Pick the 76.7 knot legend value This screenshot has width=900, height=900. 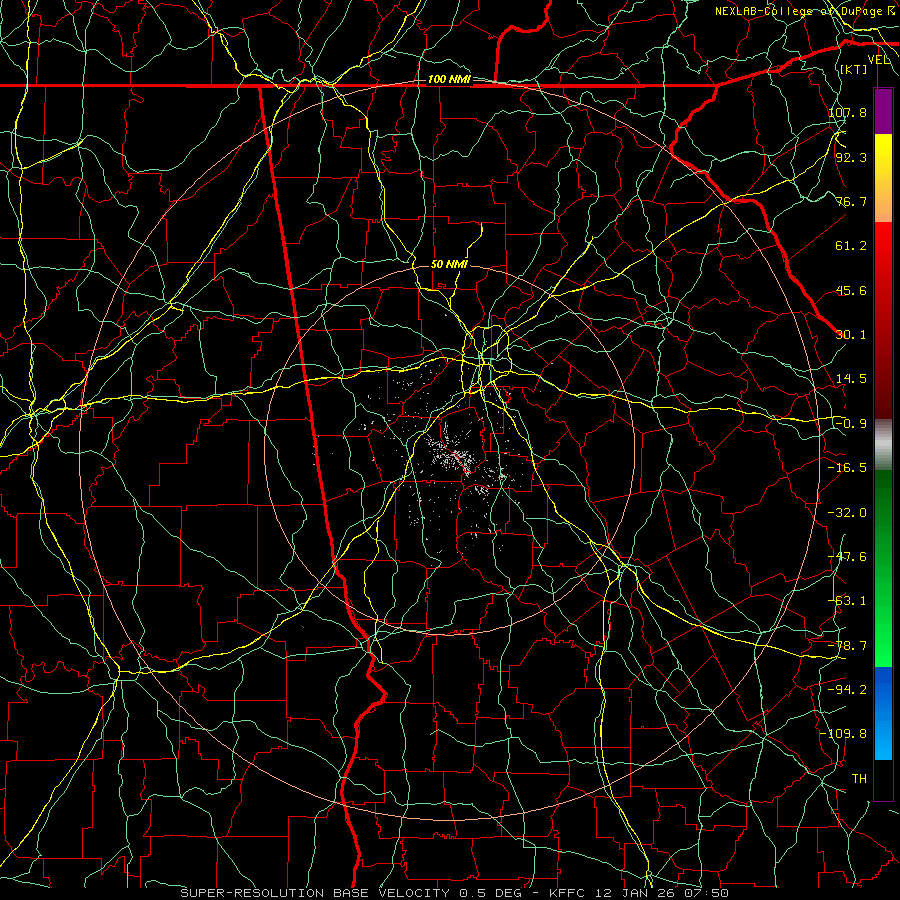[851, 201]
